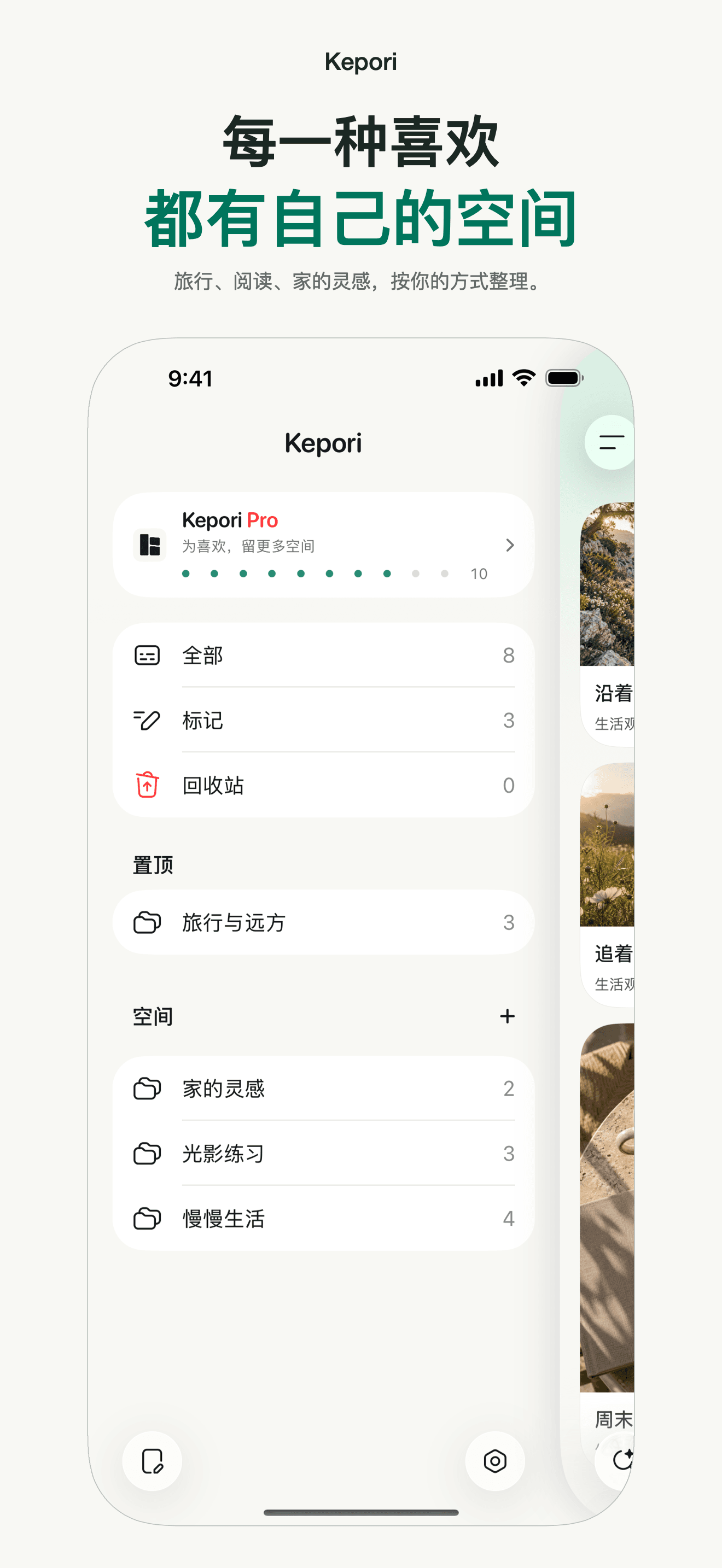Viewport: 722px width, 1568px height.
Task: Click the green 都有自己的空间 headline
Action: [x=360, y=218]
